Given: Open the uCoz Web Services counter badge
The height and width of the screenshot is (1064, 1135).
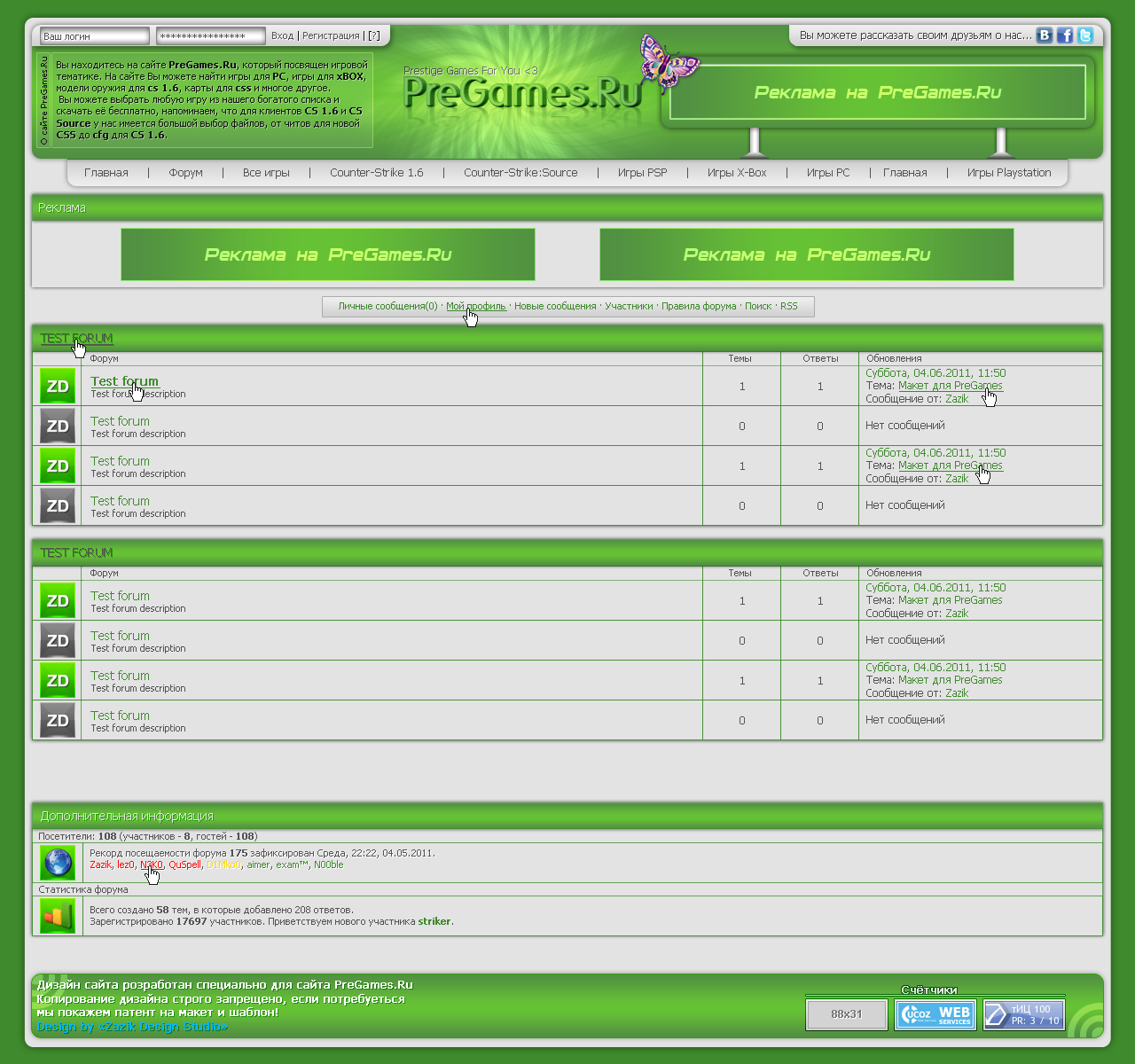Looking at the screenshot, I should coord(935,1014).
